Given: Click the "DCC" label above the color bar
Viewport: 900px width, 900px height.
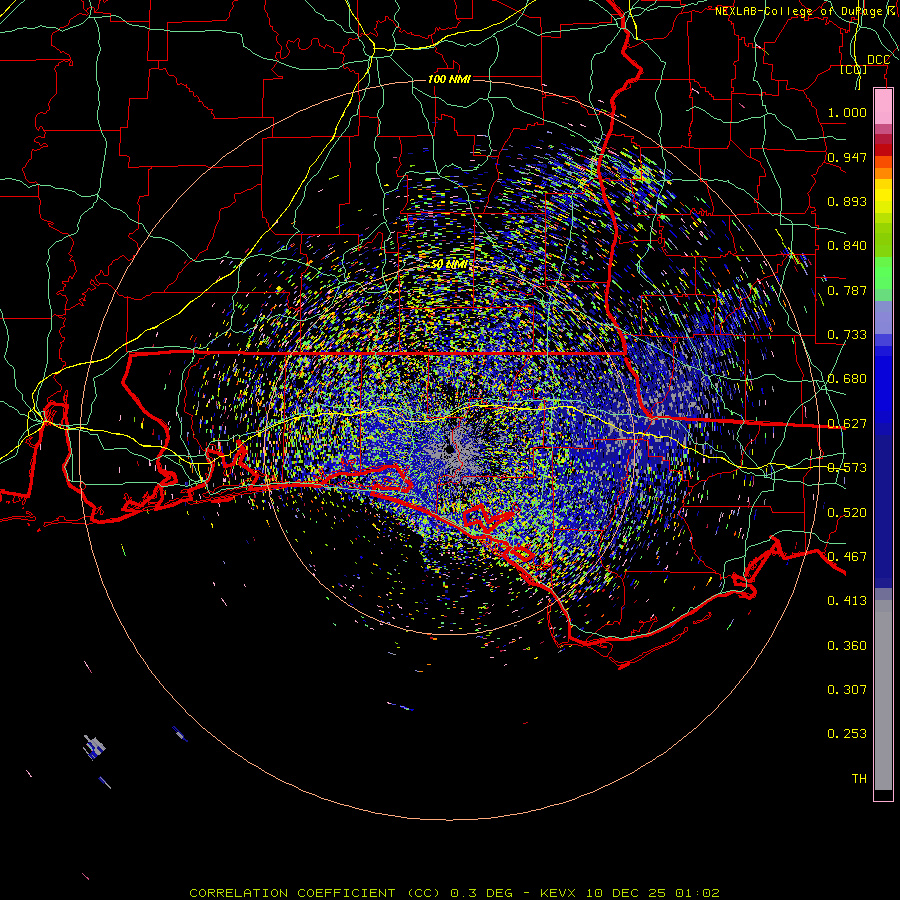Looking at the screenshot, I should 878,60.
